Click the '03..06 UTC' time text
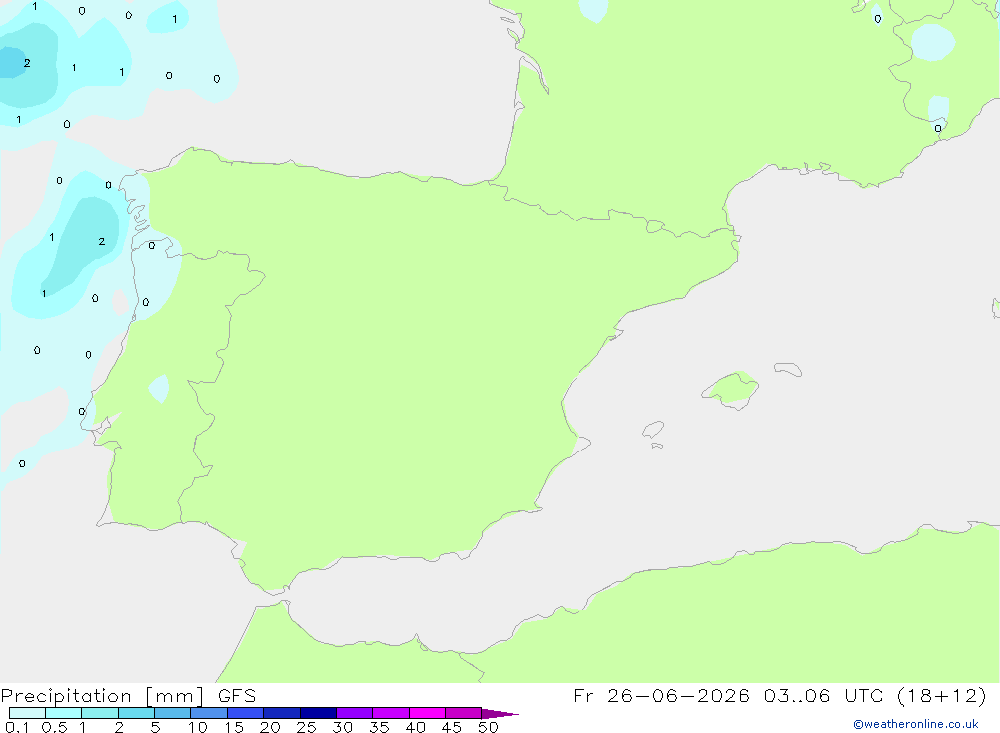 [823, 695]
